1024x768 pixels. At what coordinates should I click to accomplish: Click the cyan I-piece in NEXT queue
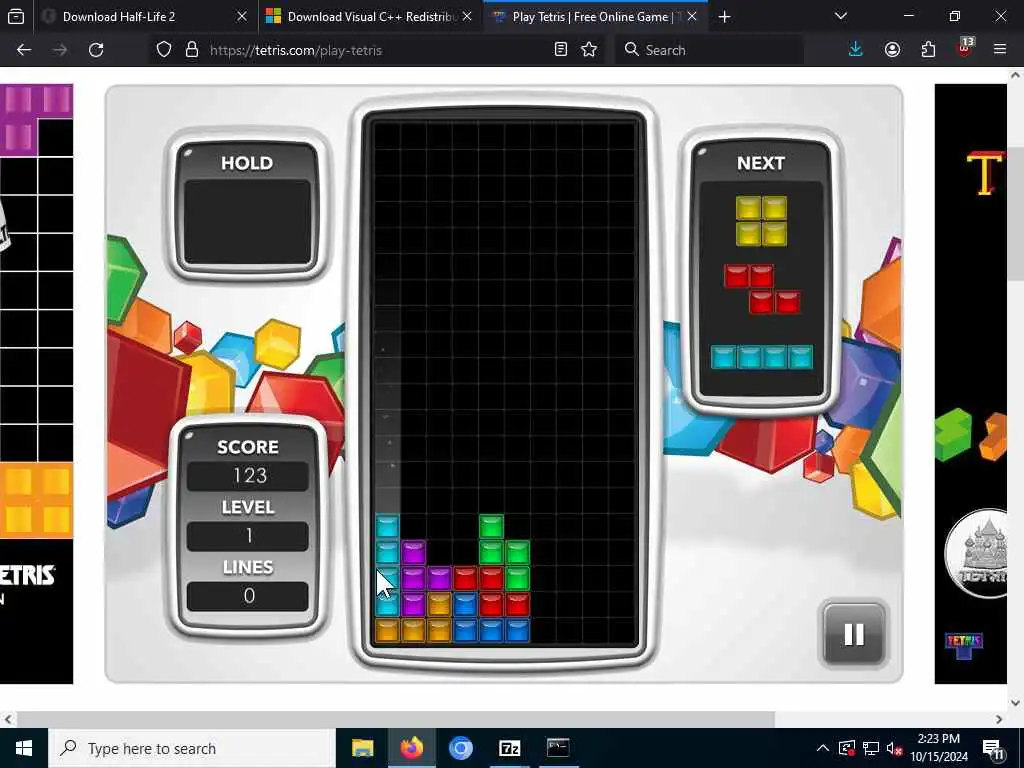pos(761,357)
